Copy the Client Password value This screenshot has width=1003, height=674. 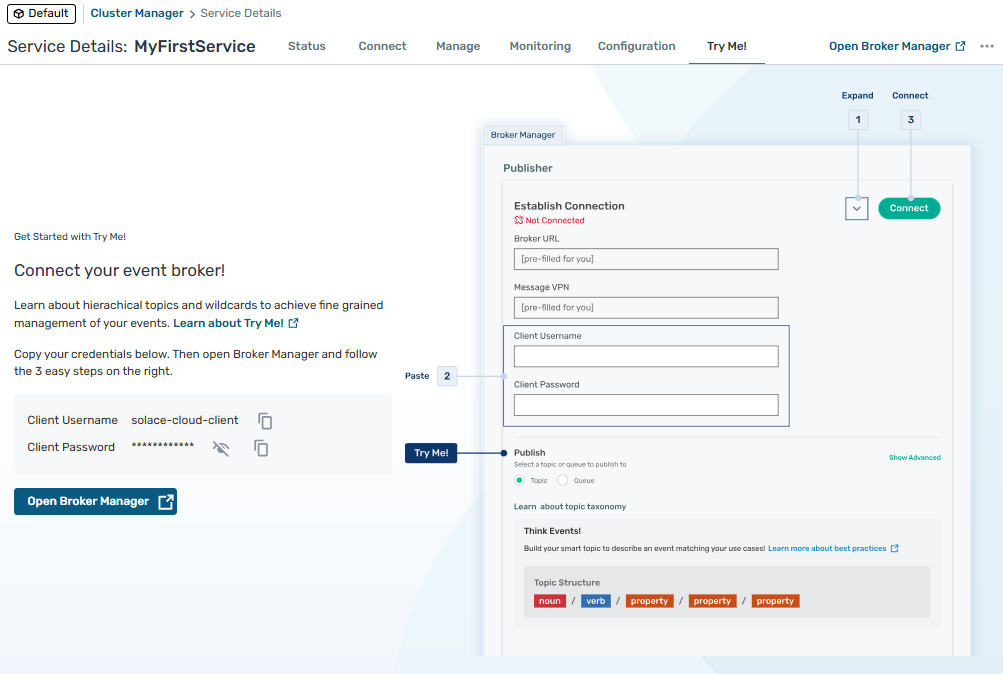261,448
